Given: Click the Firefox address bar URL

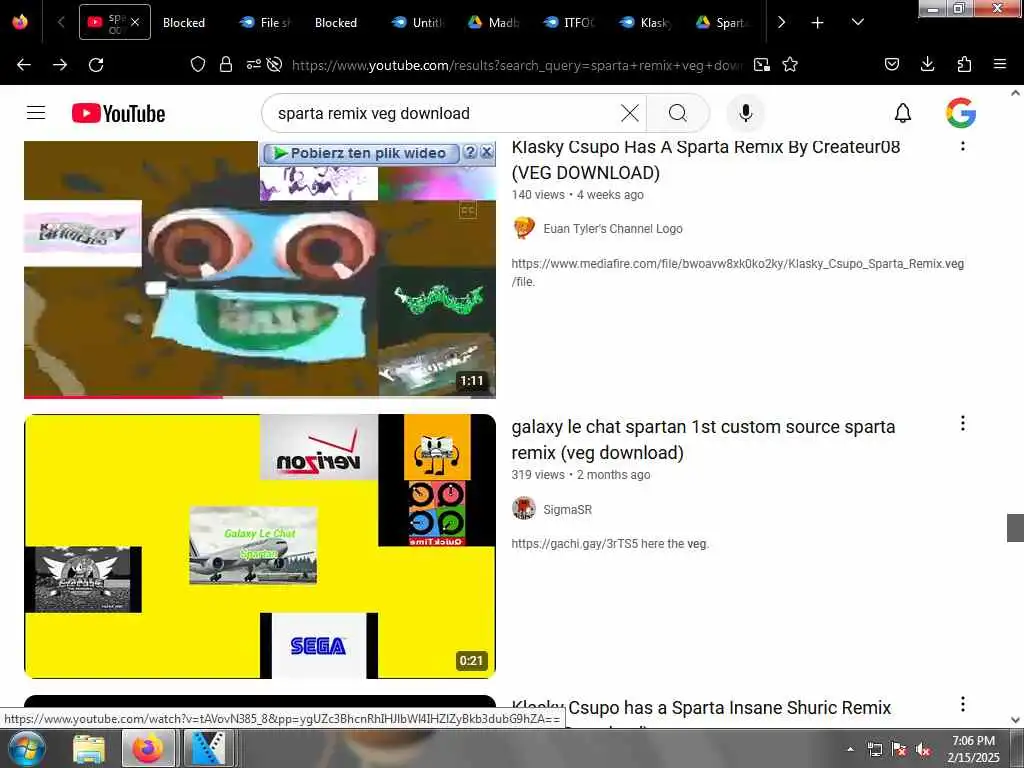Looking at the screenshot, I should (x=516, y=65).
